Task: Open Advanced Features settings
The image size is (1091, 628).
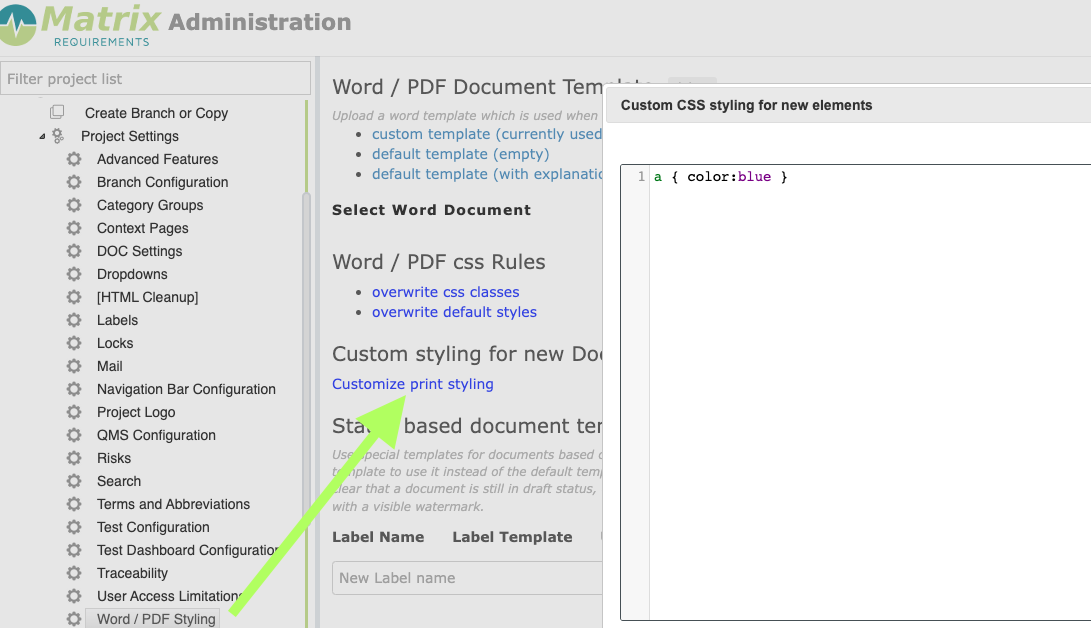Action: (x=157, y=159)
